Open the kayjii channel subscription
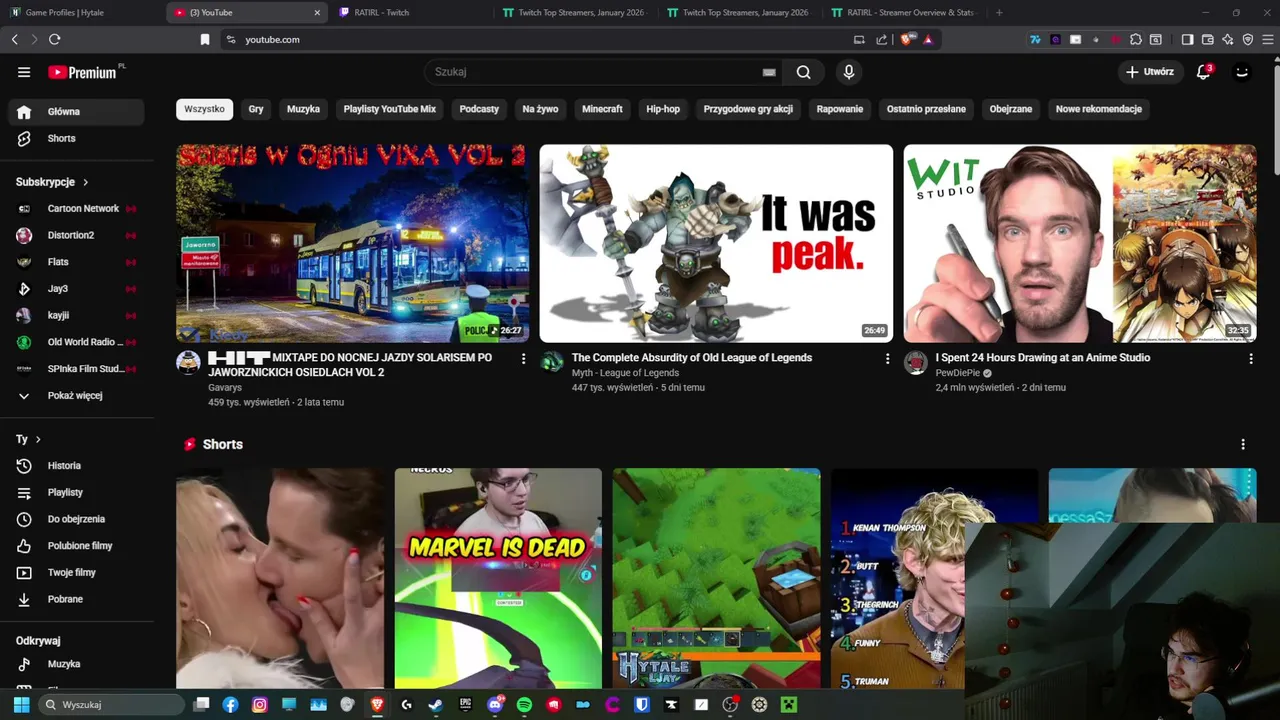Screen dimensions: 1280x720 pos(77,315)
